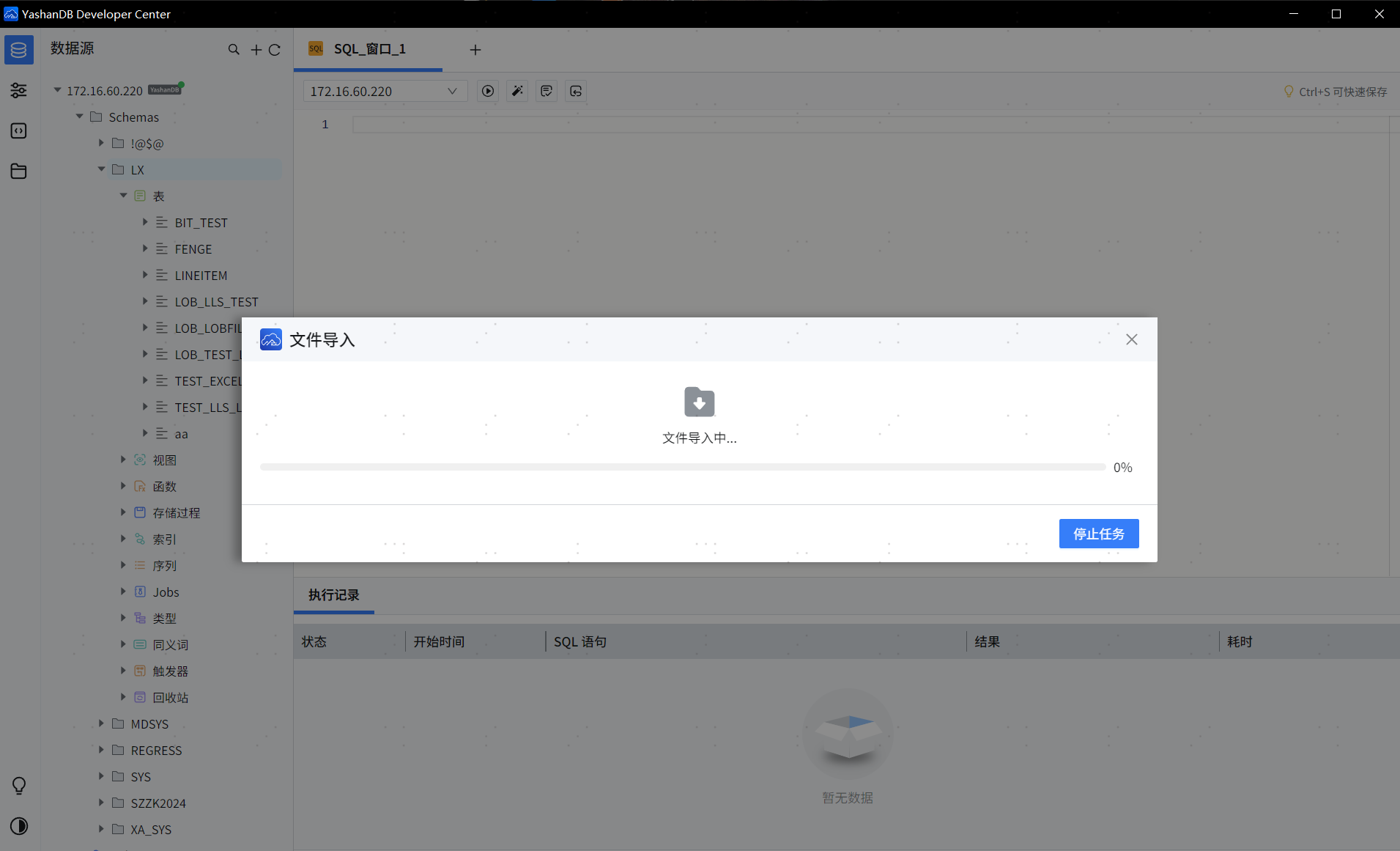
Task: Expand the BIT_TEST table node
Action: [x=145, y=222]
